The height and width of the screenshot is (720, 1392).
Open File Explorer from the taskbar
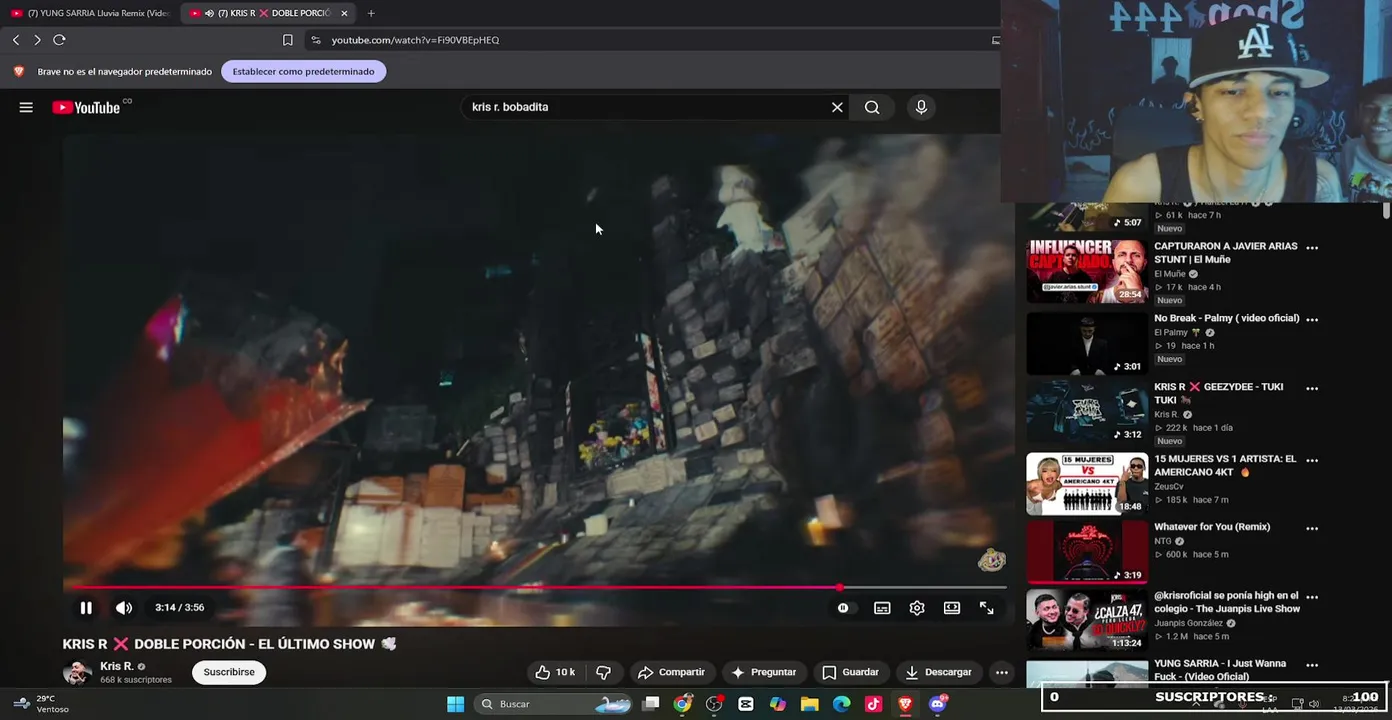(x=810, y=704)
